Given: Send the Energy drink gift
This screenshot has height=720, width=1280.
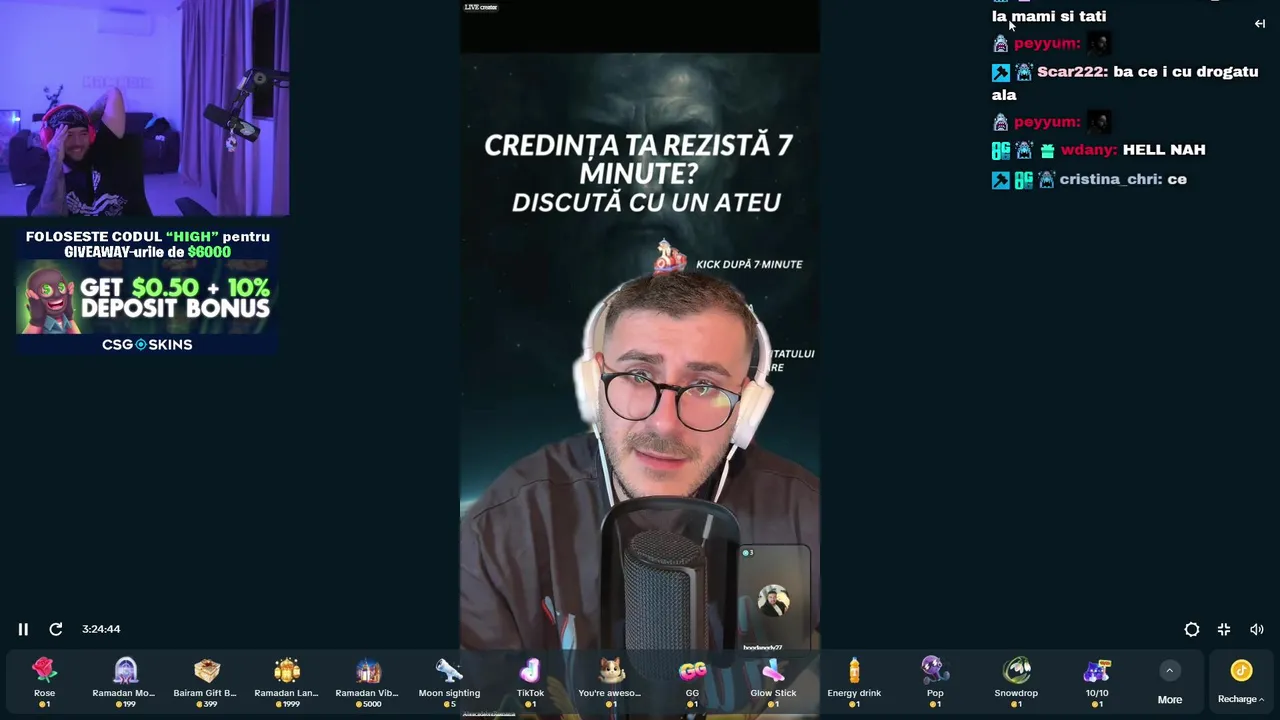Looking at the screenshot, I should (x=854, y=682).
